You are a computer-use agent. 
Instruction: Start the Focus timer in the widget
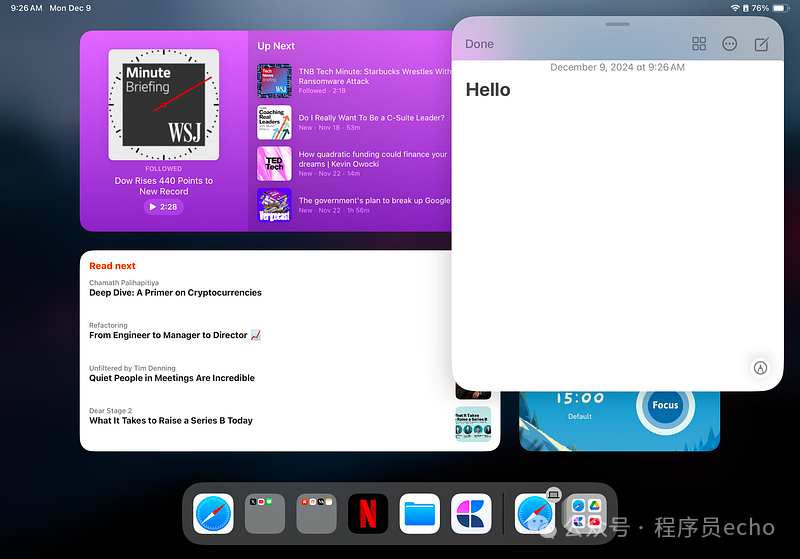coord(665,405)
